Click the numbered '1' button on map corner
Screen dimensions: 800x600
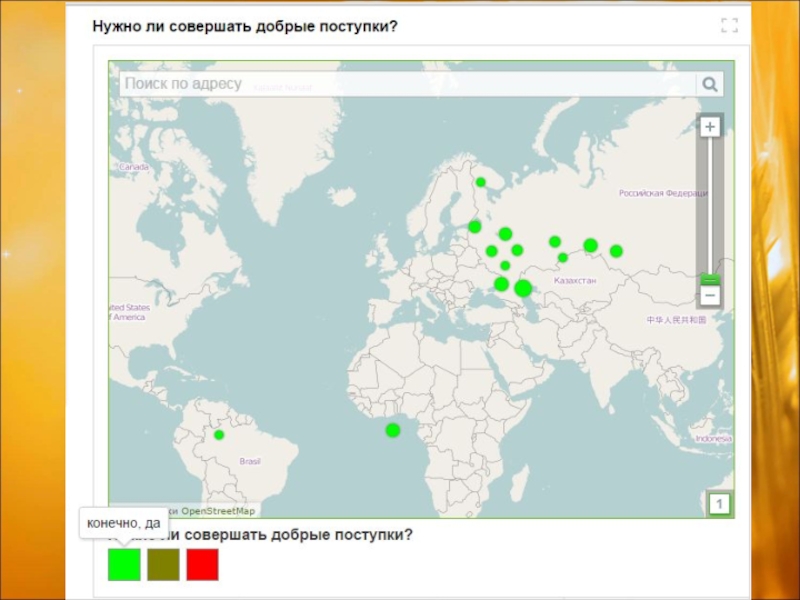(x=719, y=504)
